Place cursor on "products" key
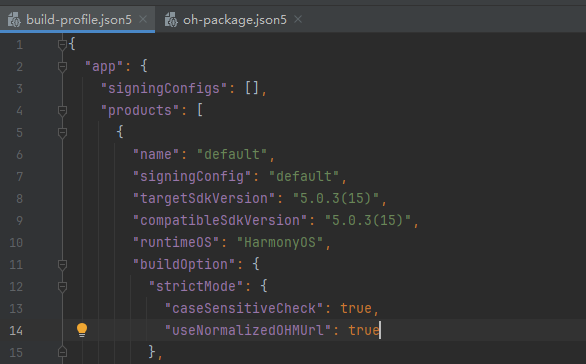The image size is (586, 364). coord(140,111)
